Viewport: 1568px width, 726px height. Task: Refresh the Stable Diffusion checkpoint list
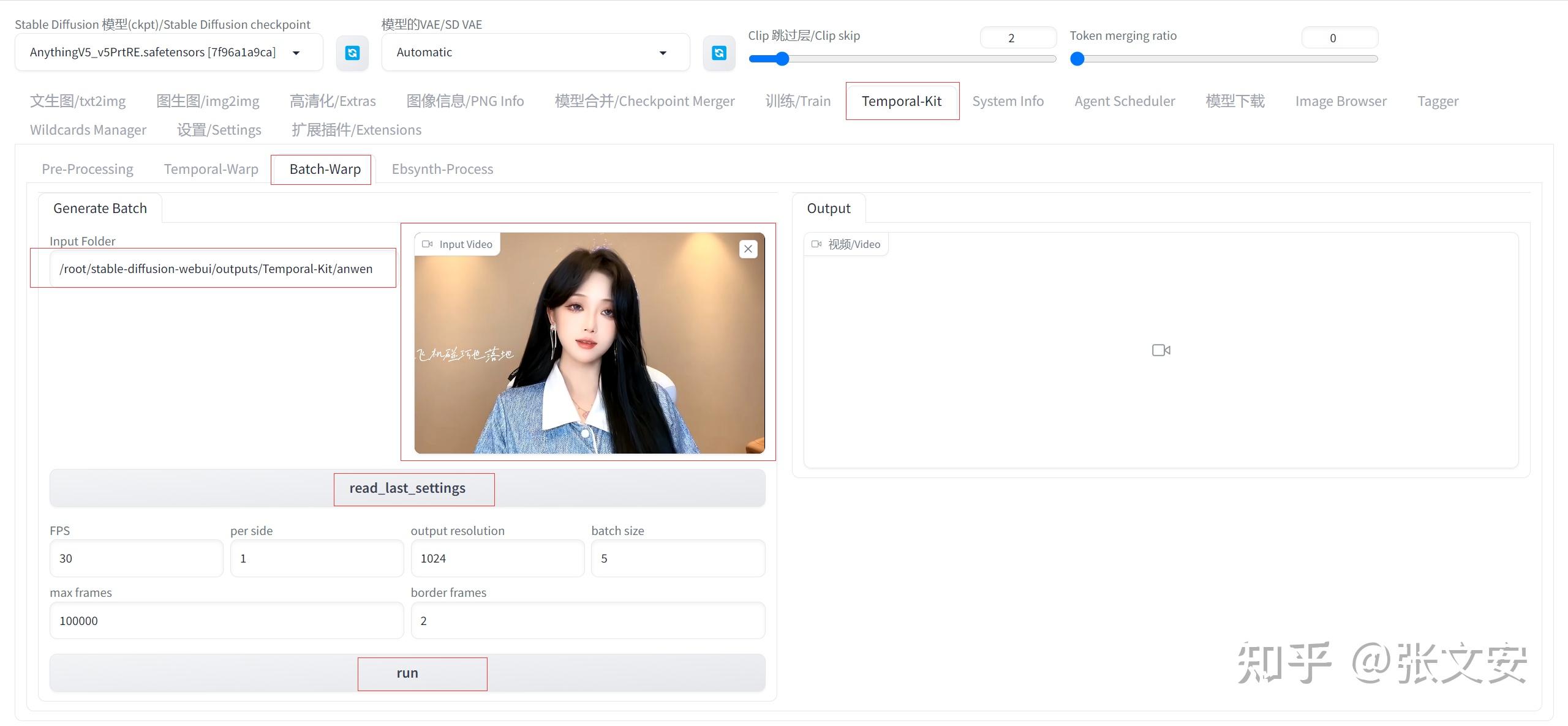352,53
